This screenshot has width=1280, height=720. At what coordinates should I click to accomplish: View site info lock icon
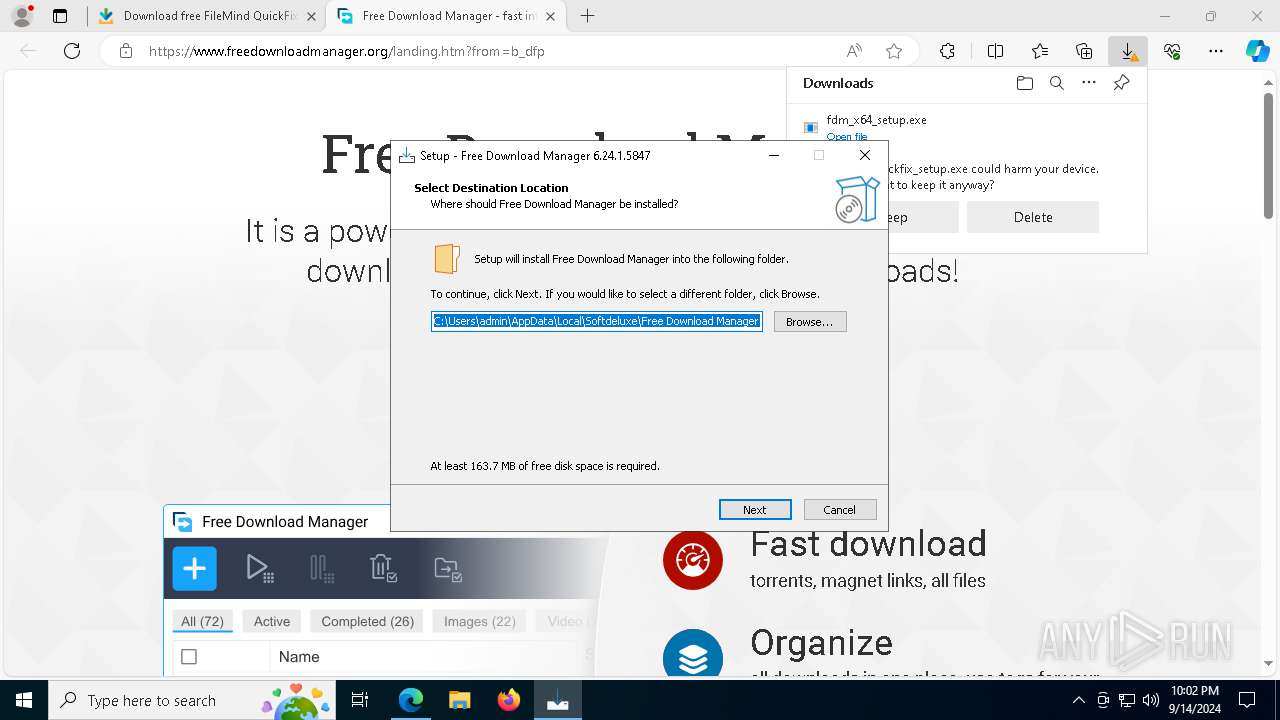(x=126, y=51)
